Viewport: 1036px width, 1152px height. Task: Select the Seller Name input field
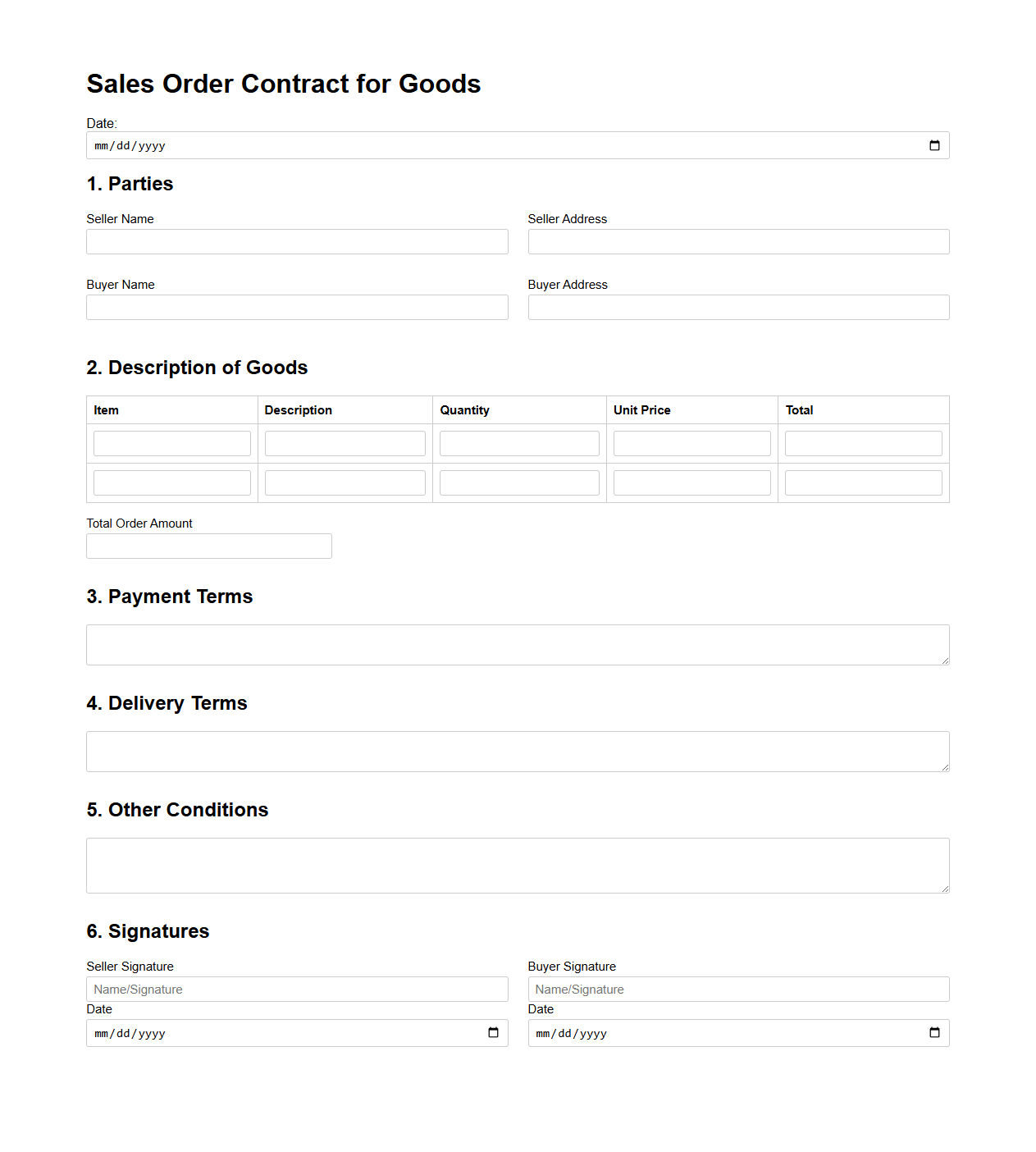click(297, 241)
